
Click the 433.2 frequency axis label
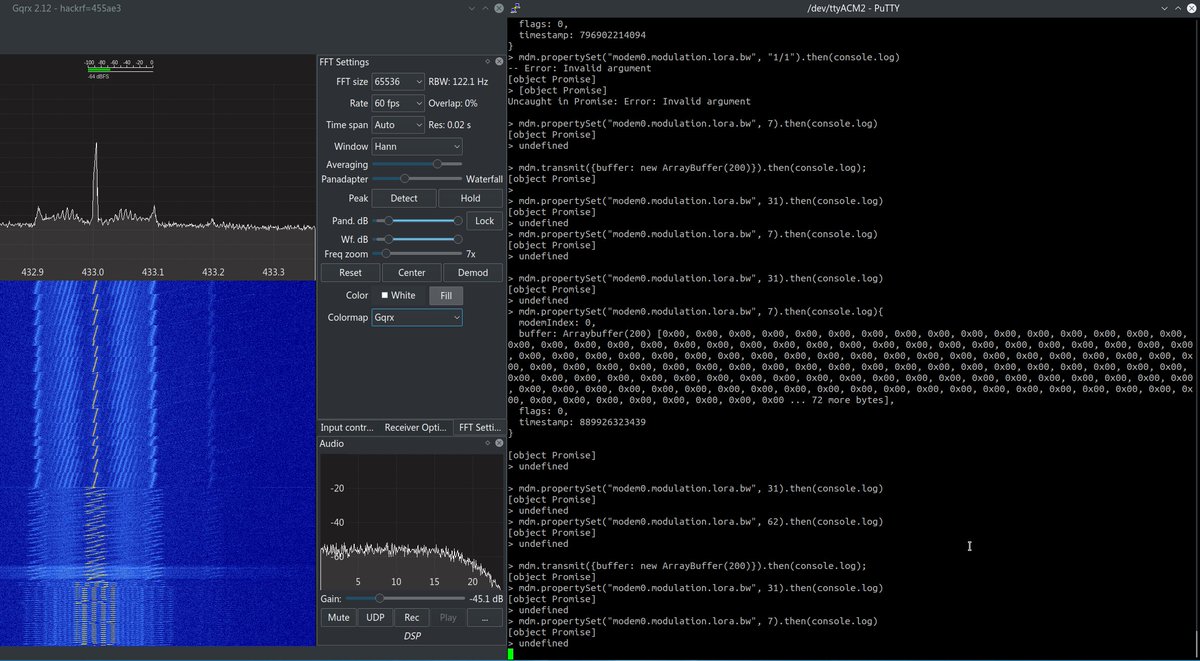tap(213, 271)
